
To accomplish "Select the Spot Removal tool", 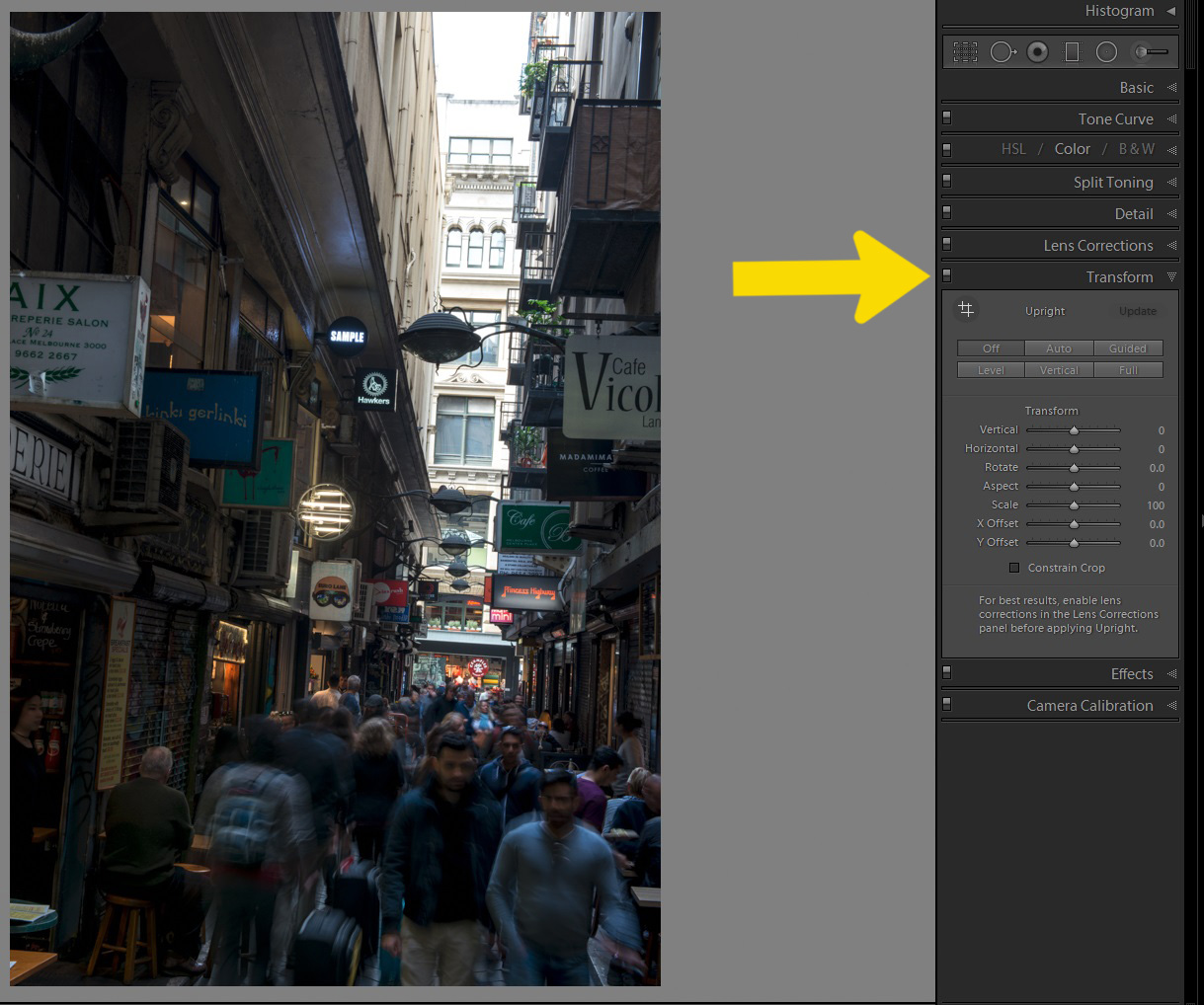I will [1003, 52].
